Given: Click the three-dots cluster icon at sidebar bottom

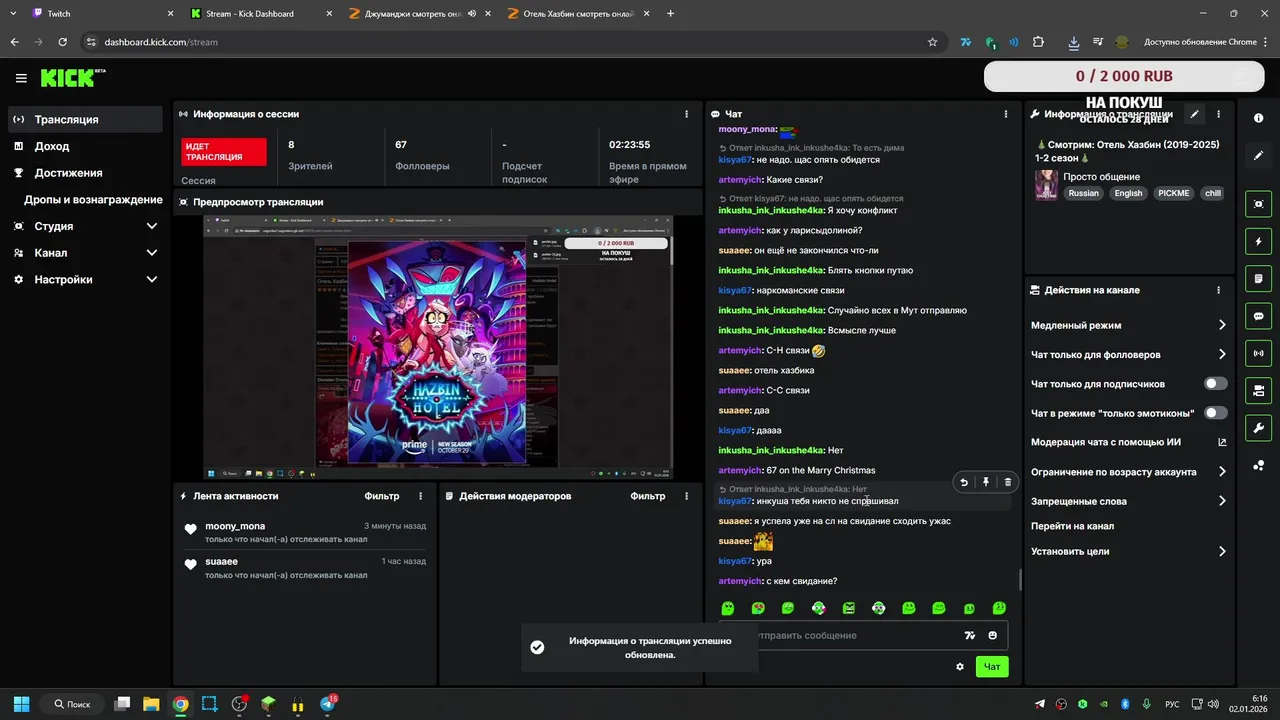Looking at the screenshot, I should [1258, 465].
